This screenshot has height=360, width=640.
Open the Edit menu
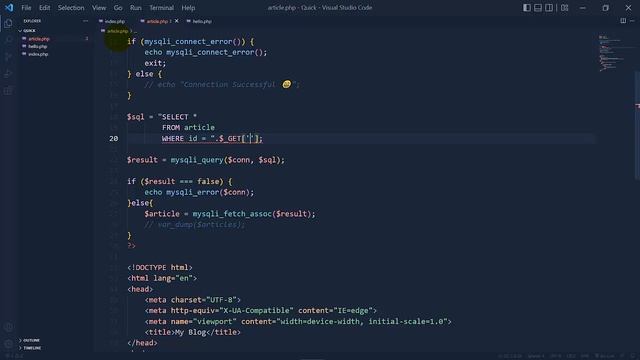click(44, 8)
